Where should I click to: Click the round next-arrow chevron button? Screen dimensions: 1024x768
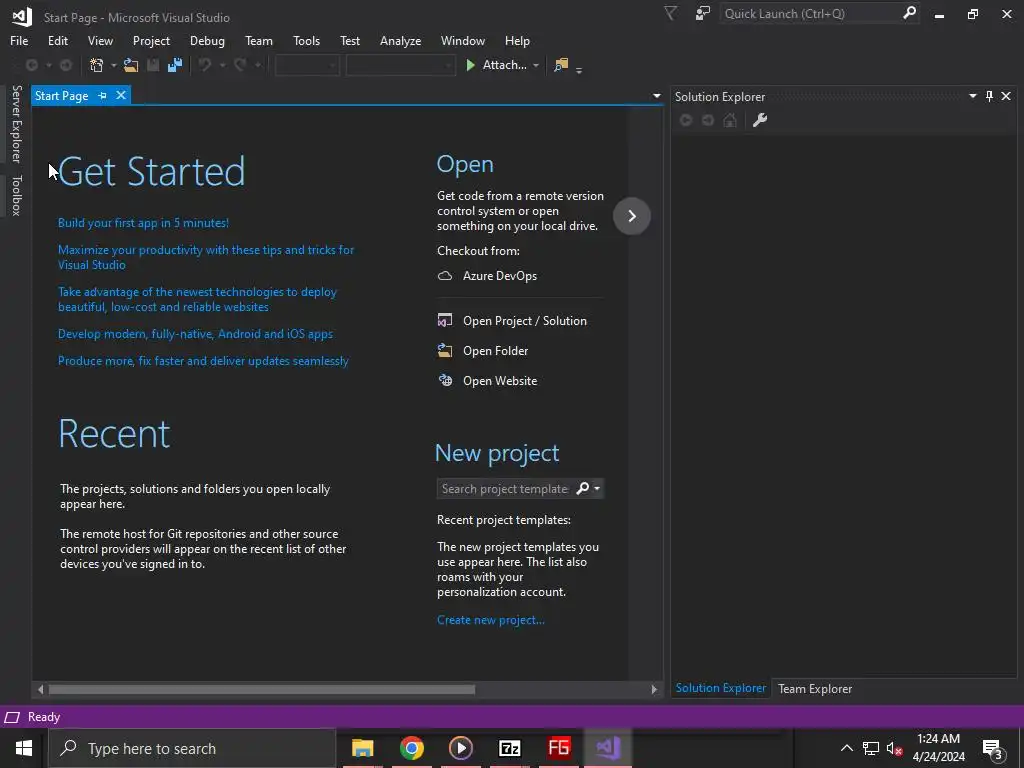click(x=632, y=216)
